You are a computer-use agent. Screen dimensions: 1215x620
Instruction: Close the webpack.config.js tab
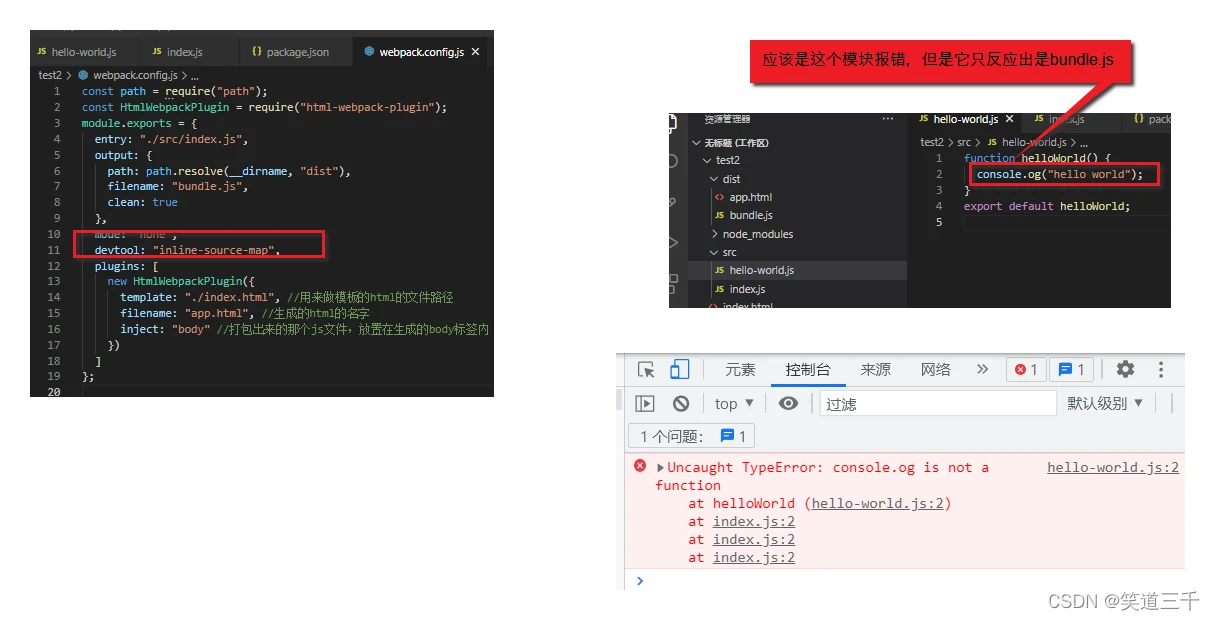(475, 52)
